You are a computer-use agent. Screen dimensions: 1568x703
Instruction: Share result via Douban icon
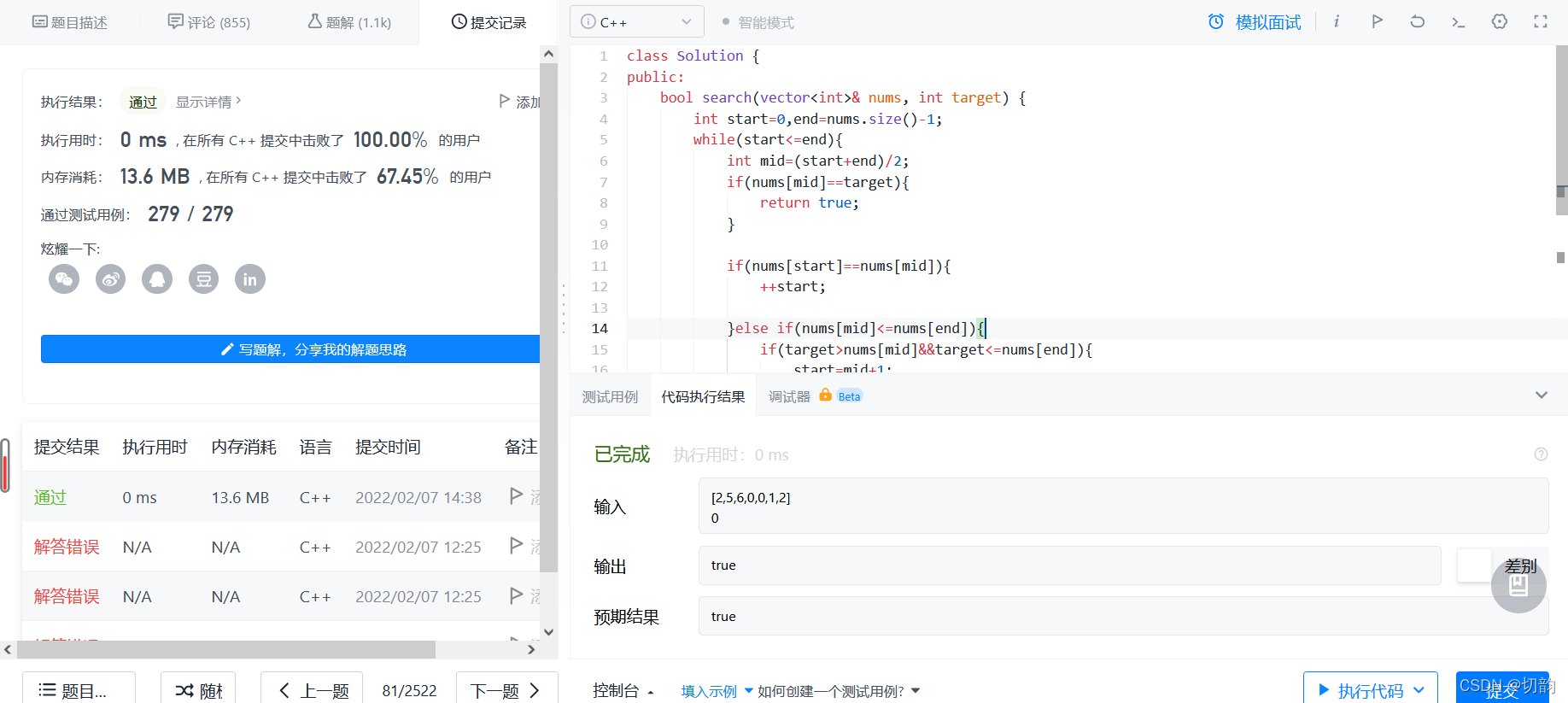(x=203, y=278)
